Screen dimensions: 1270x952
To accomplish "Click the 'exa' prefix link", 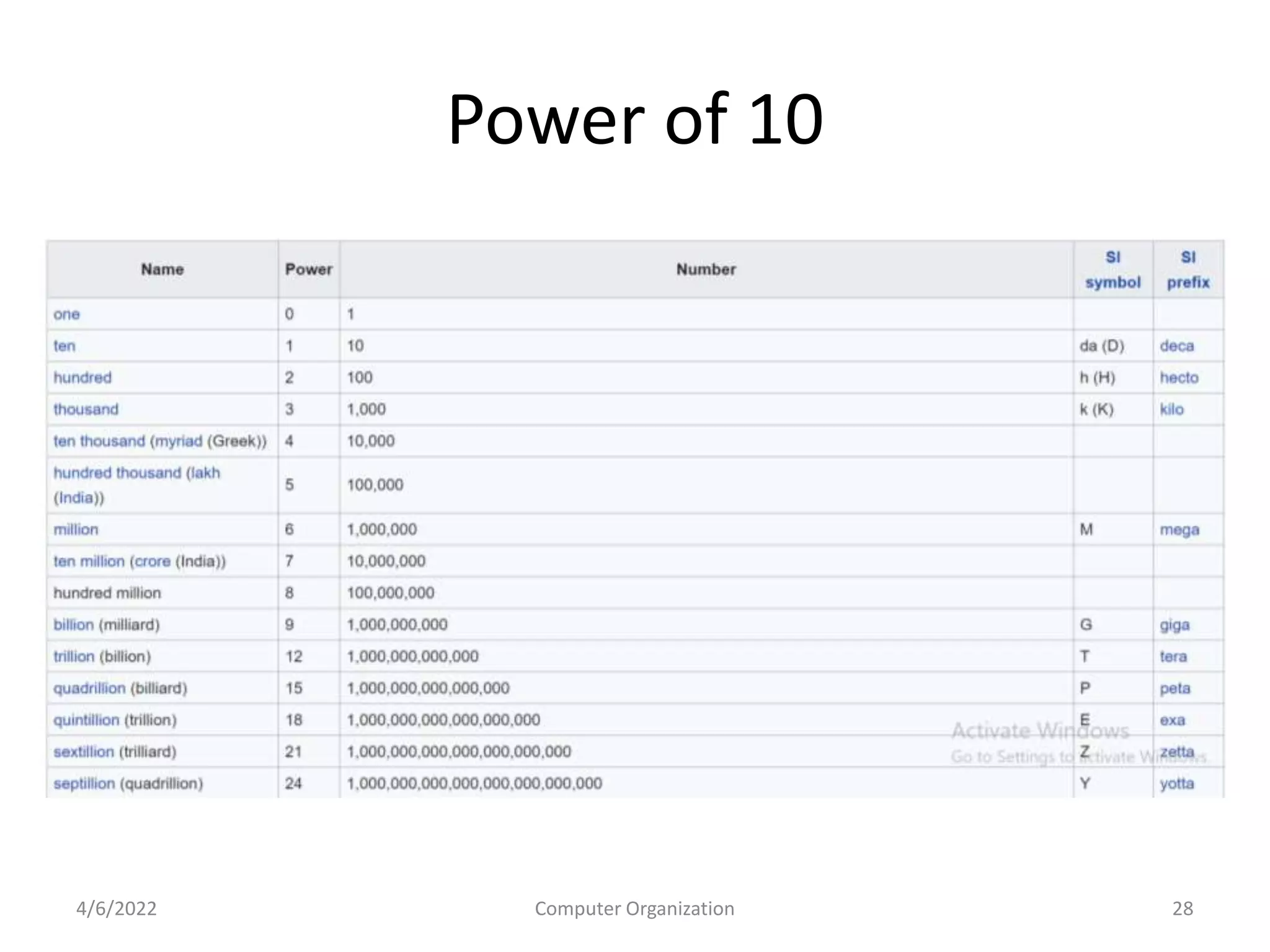I will pyautogui.click(x=1173, y=720).
